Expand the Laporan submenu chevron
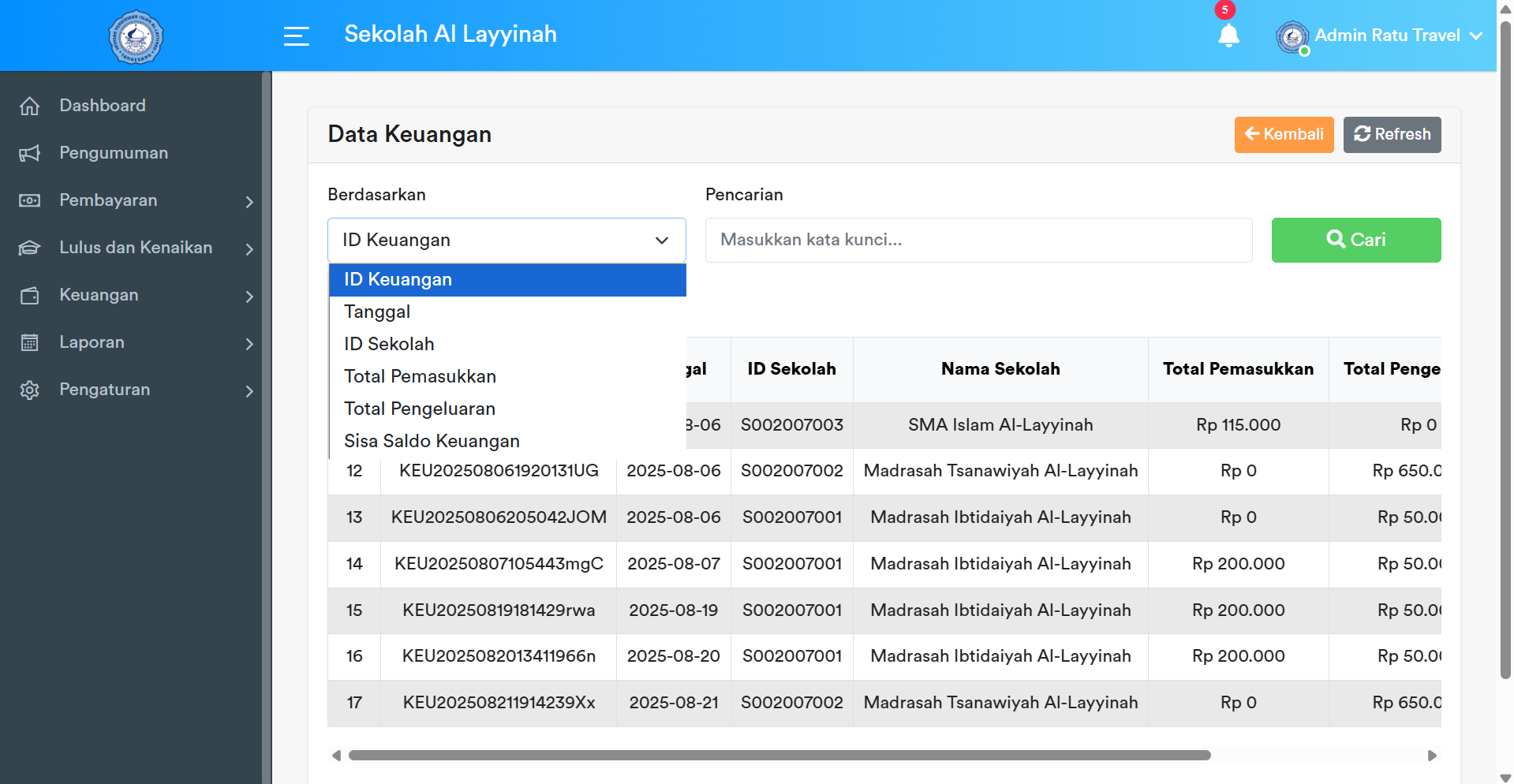 pos(249,345)
